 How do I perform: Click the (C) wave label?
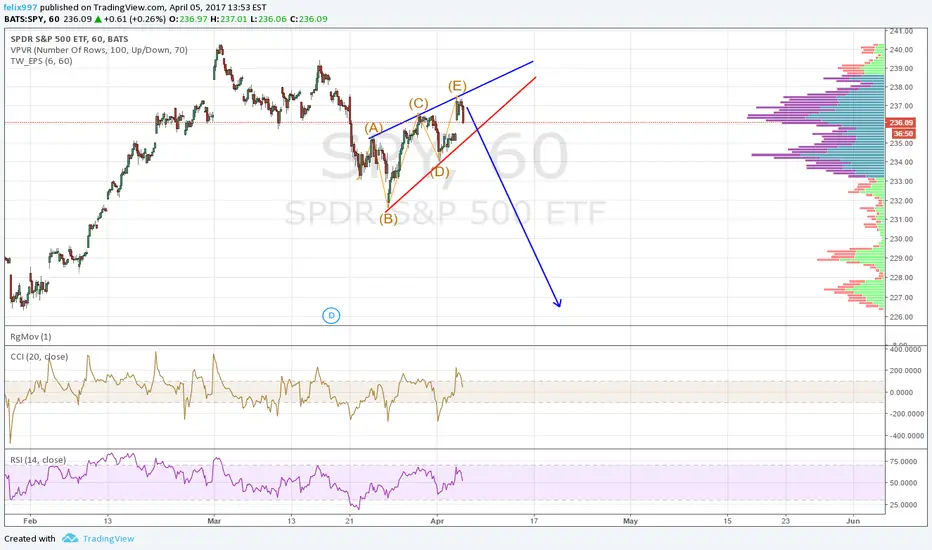click(418, 103)
